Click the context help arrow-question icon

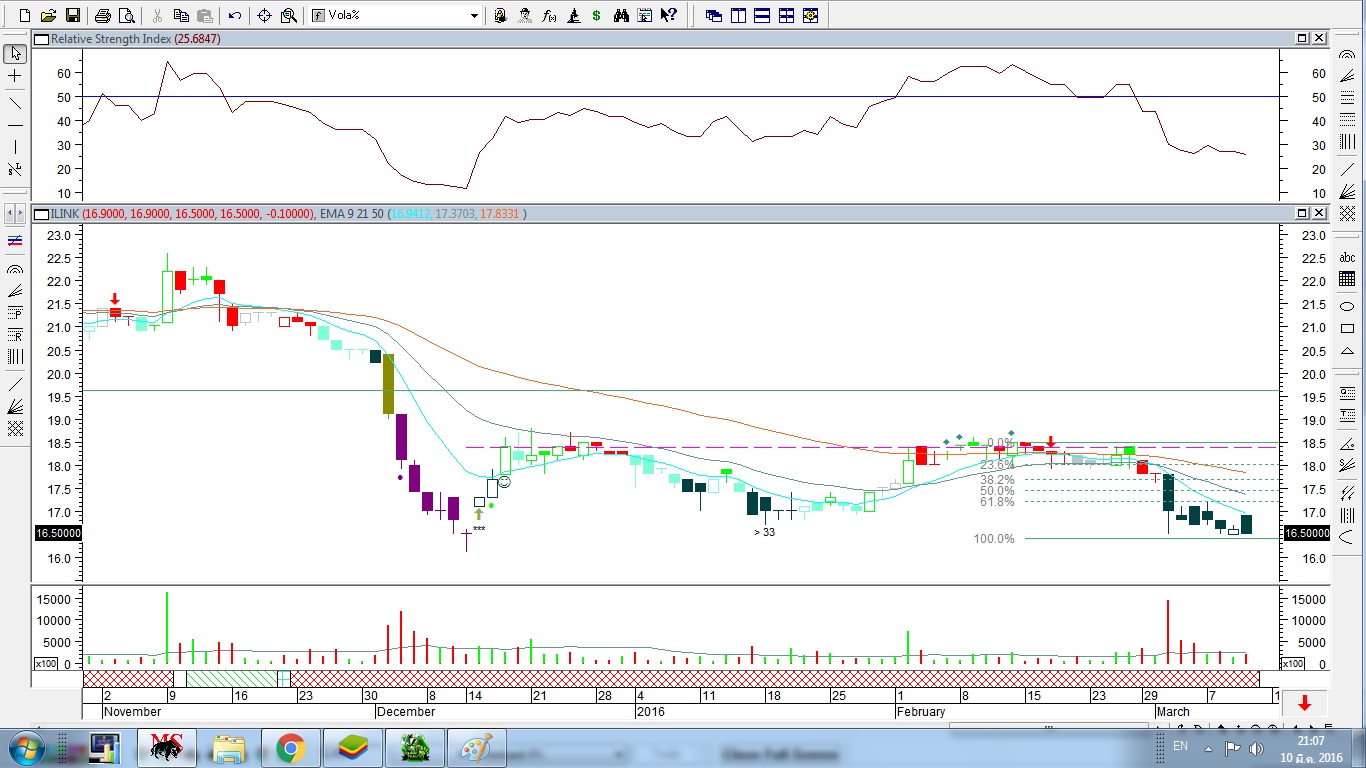coord(669,16)
